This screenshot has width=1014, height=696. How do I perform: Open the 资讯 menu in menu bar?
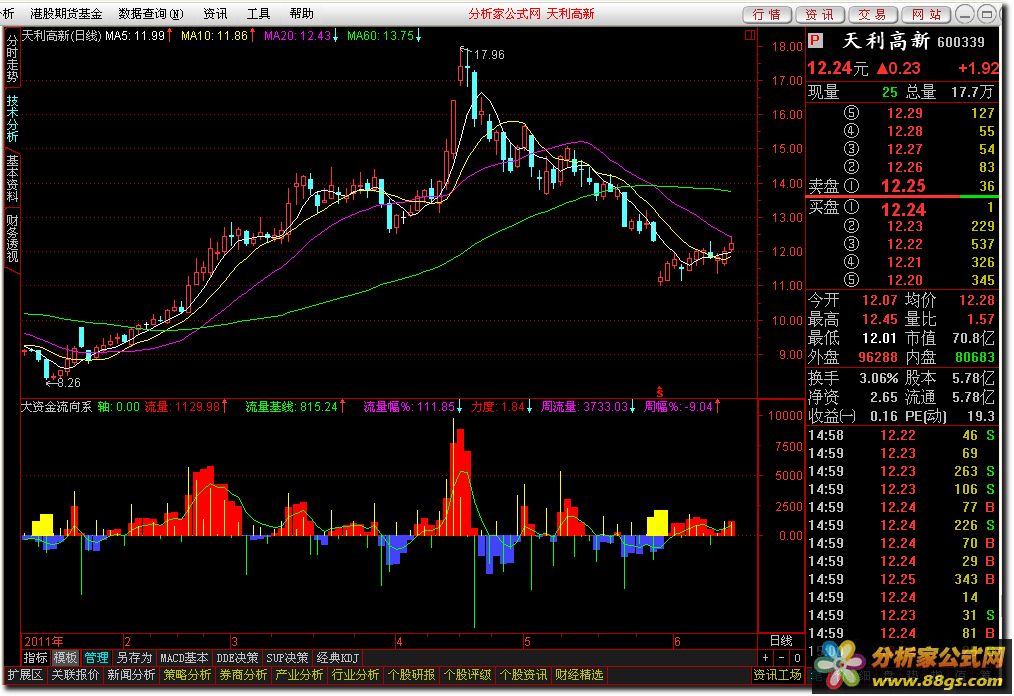215,14
